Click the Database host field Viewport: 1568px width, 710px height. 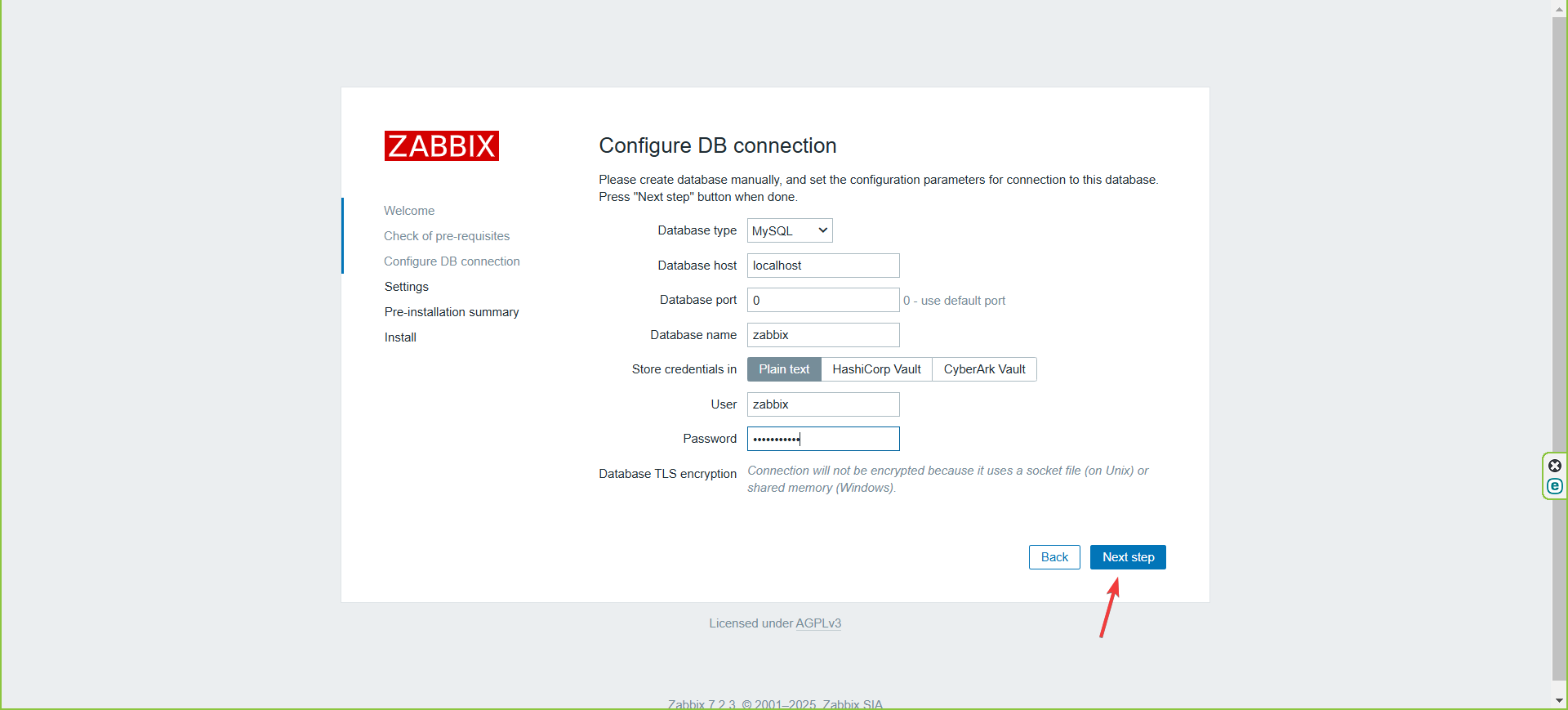[823, 266]
